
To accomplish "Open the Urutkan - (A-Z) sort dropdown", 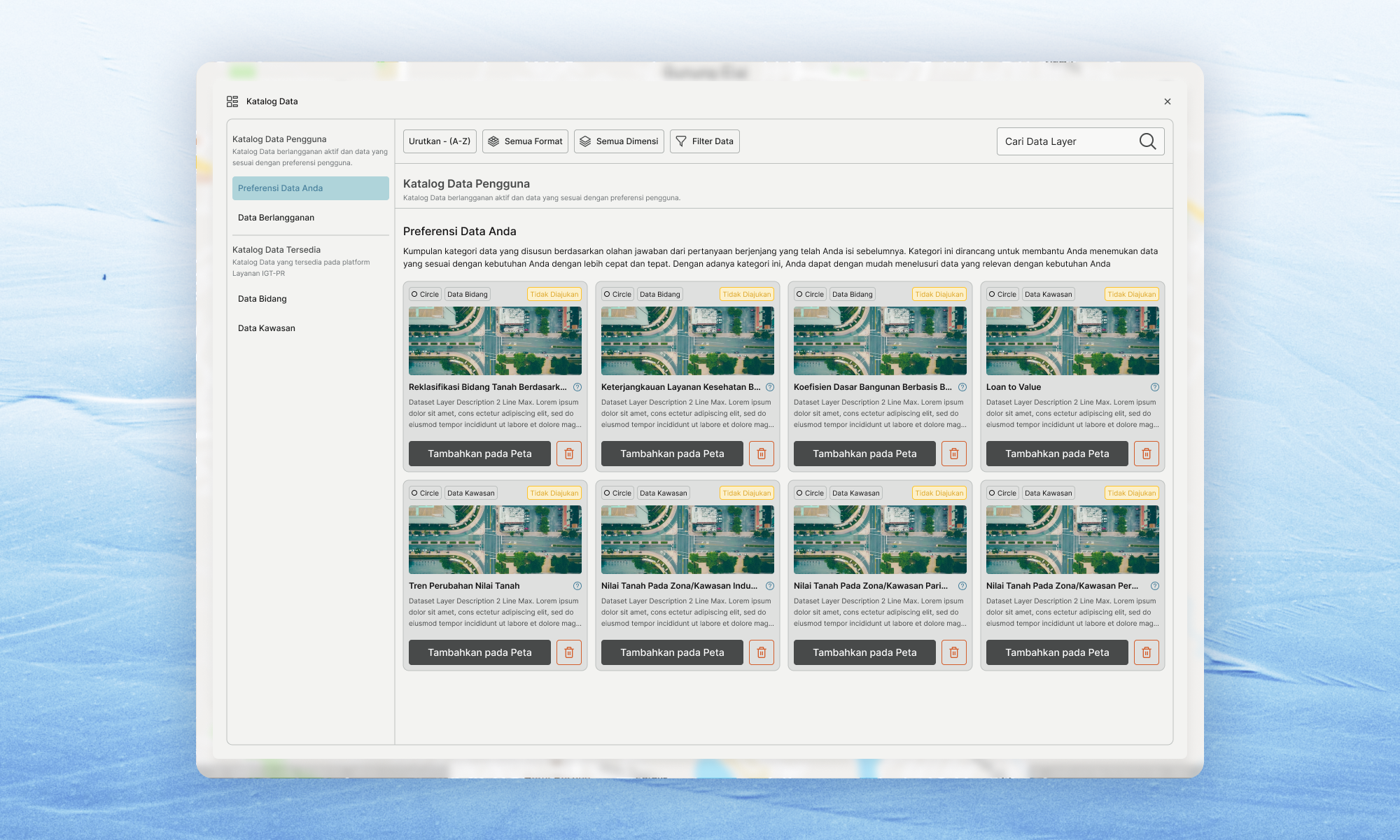I will (x=440, y=141).
